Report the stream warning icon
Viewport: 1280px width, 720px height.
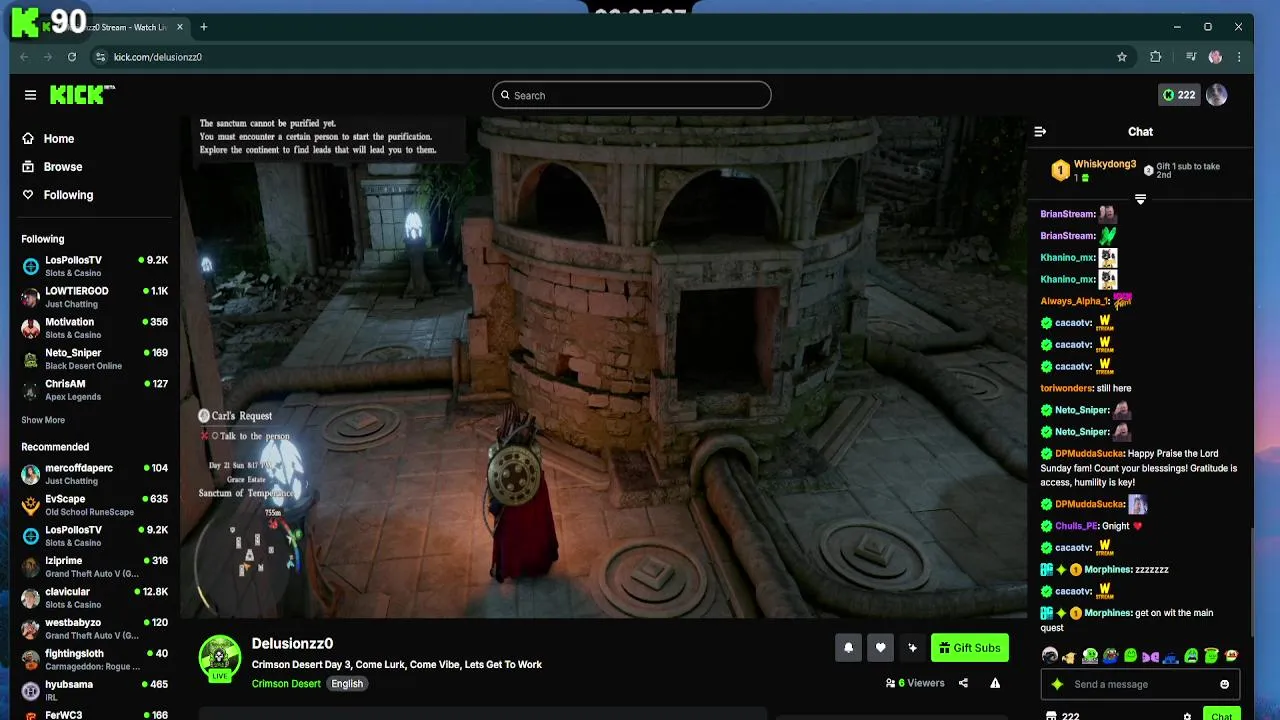point(995,684)
